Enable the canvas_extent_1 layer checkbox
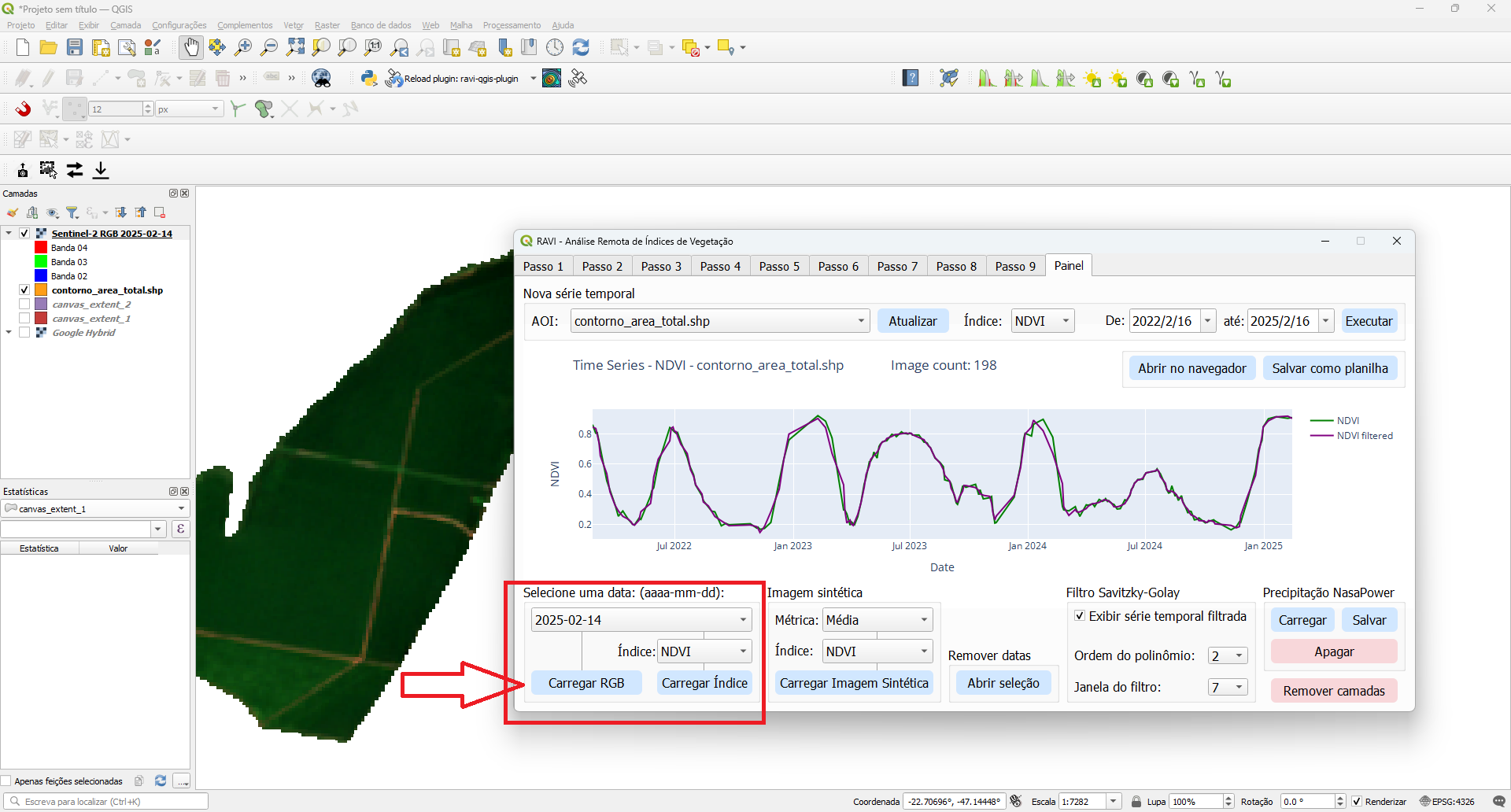Image resolution: width=1511 pixels, height=812 pixels. [24, 318]
